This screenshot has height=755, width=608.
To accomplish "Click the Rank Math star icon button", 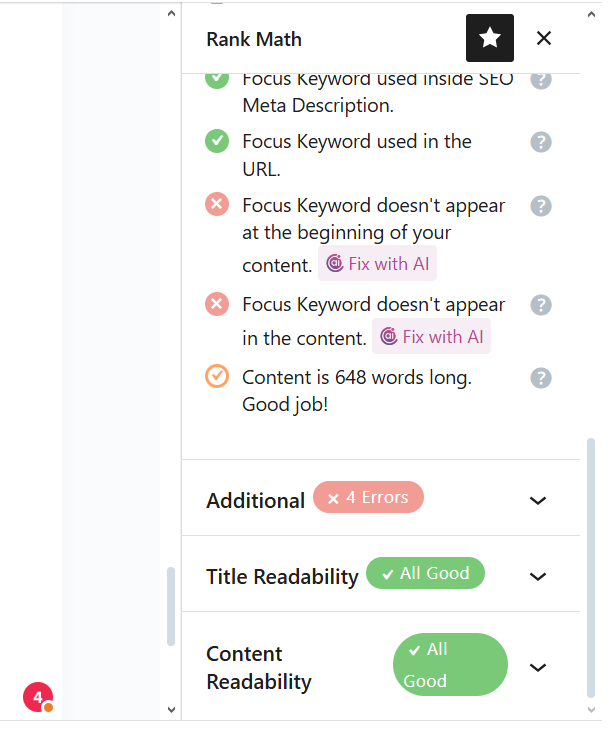I will (490, 38).
